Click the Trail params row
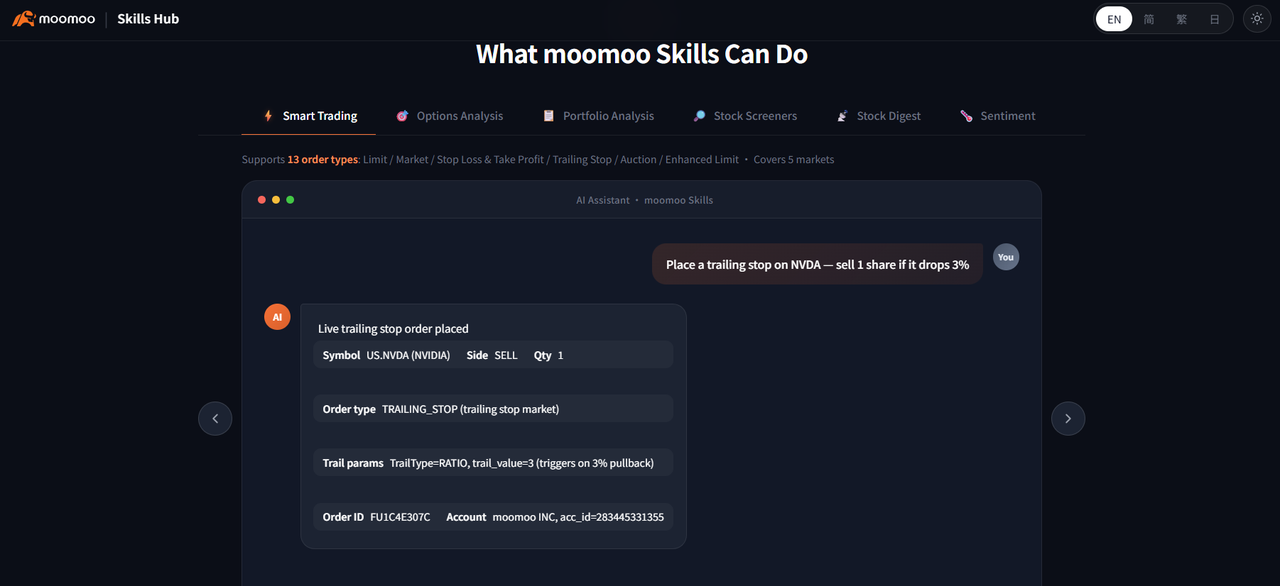This screenshot has height=586, width=1280. pos(493,463)
